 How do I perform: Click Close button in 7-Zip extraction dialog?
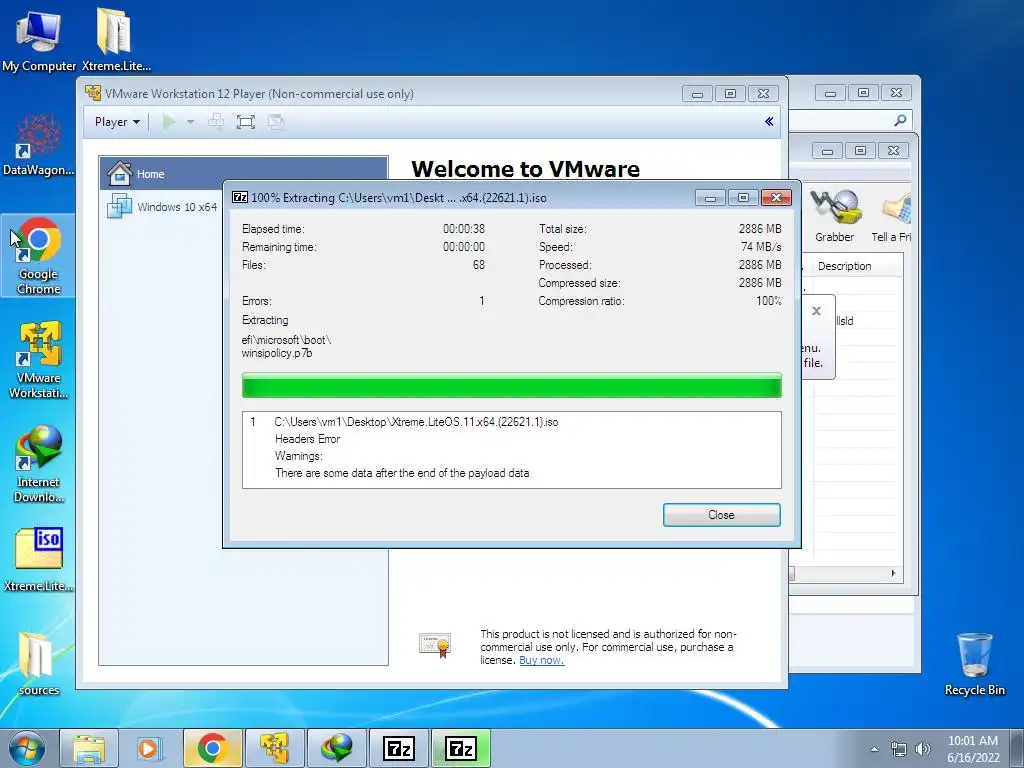tap(722, 515)
